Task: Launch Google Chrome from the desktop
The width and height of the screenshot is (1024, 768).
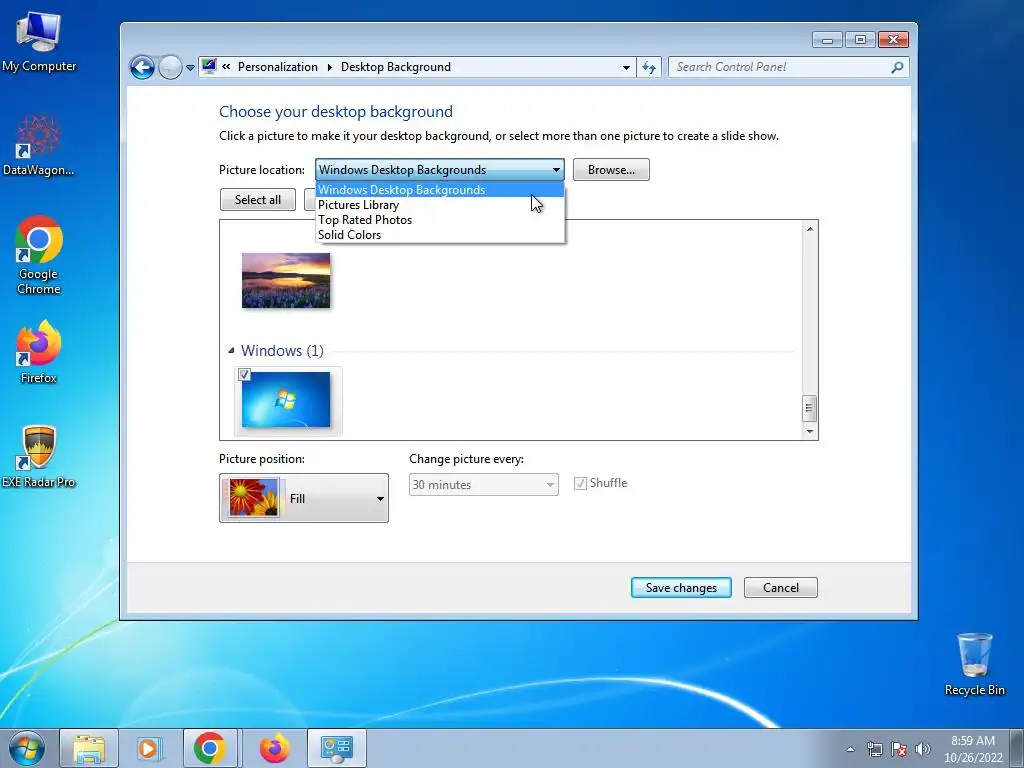Action: (39, 255)
